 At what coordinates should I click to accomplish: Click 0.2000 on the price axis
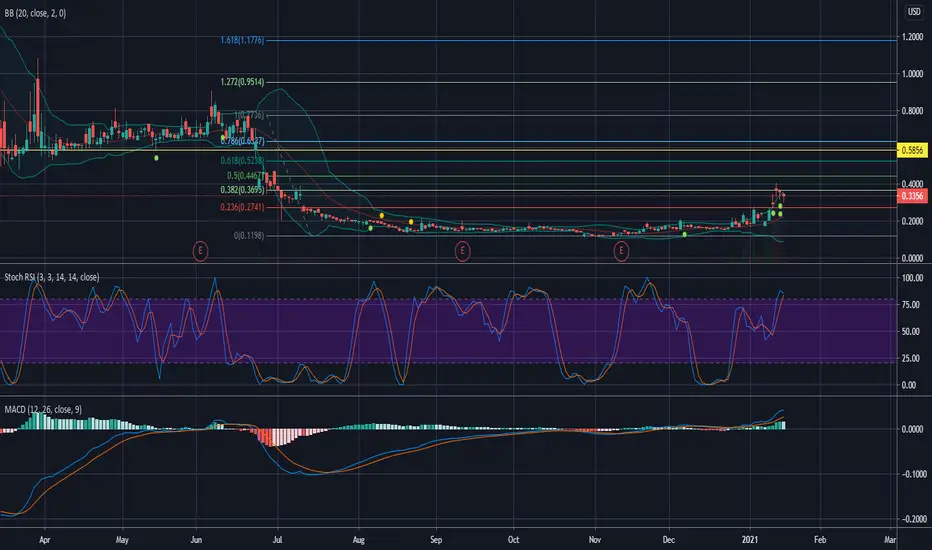(912, 221)
